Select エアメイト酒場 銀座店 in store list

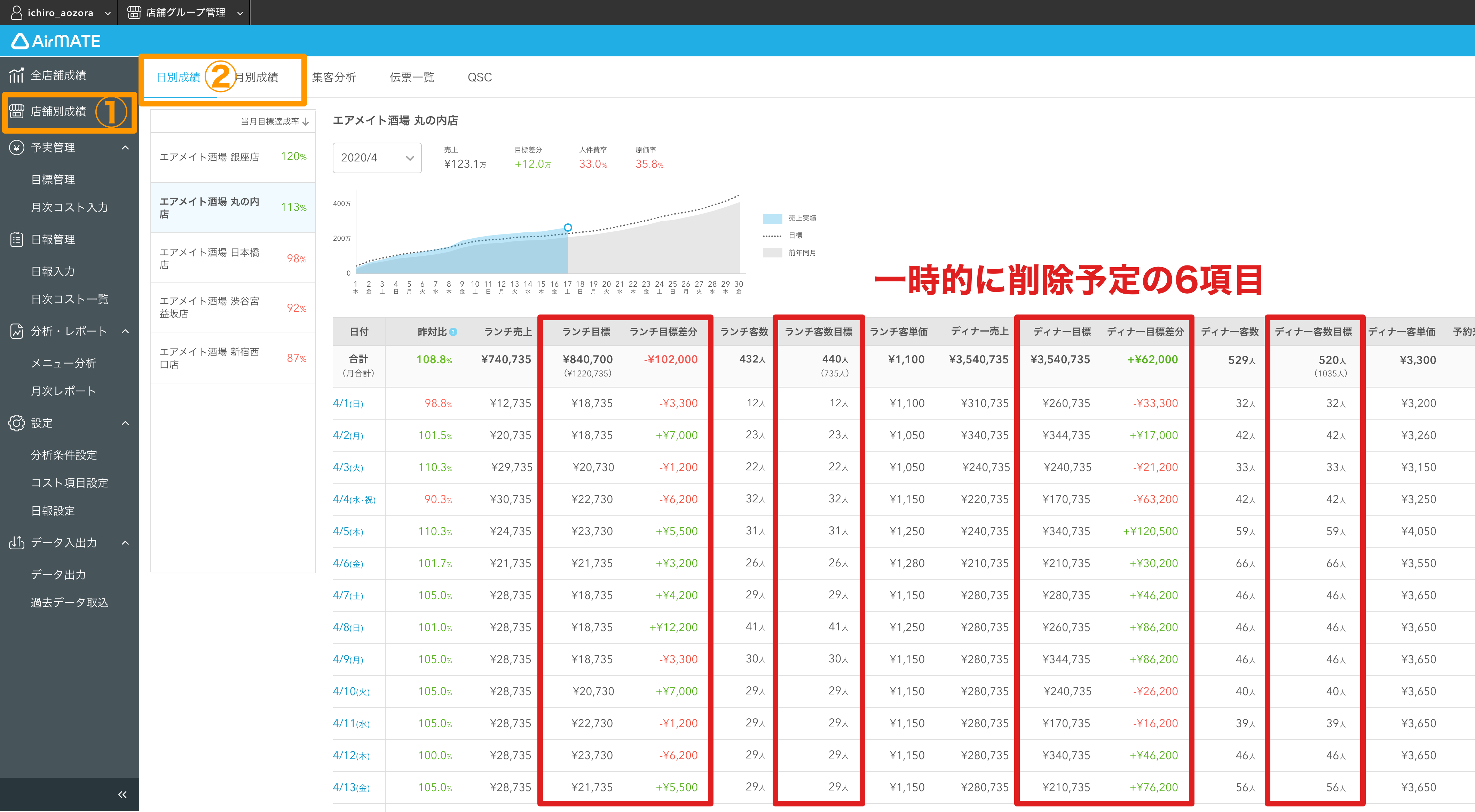233,157
